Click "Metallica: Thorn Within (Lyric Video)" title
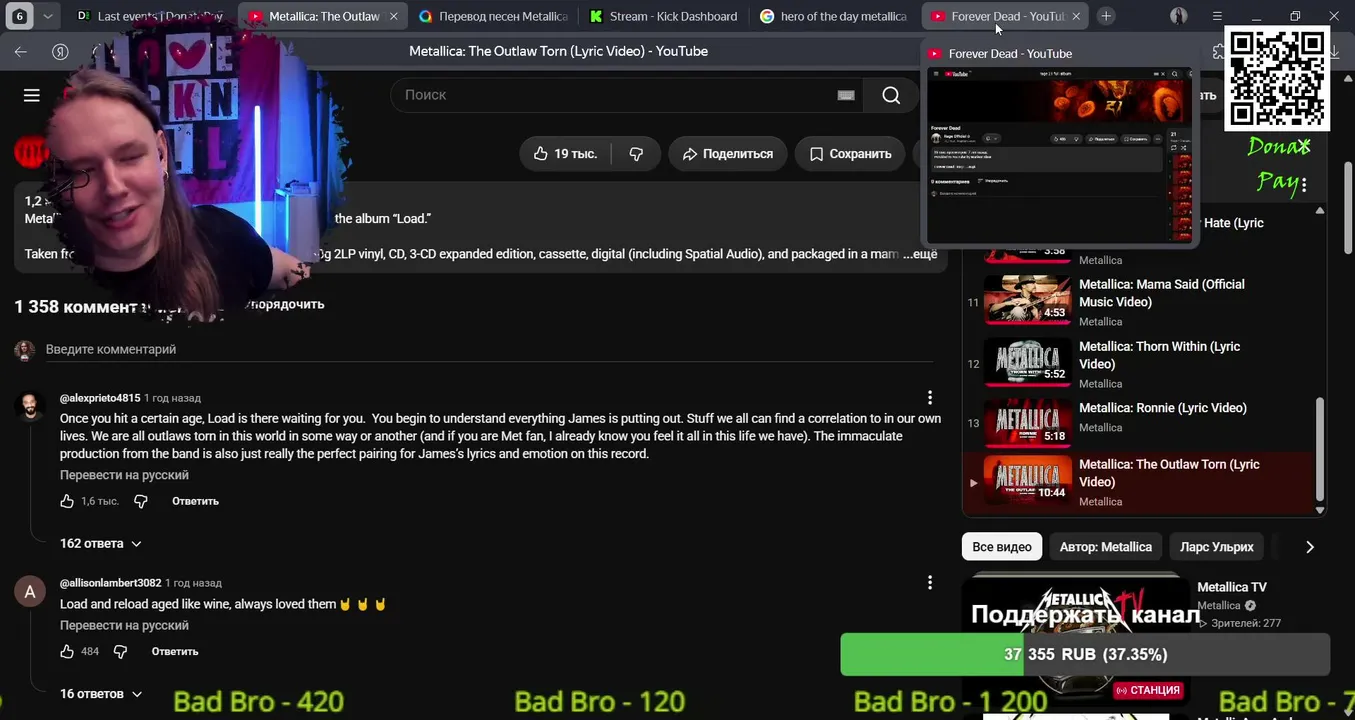 pyautogui.click(x=1160, y=355)
